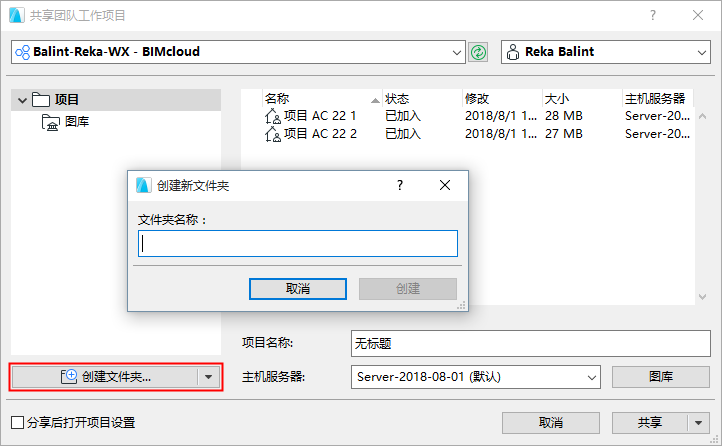The height and width of the screenshot is (446, 722).
Task: Click the 图库 library icon in tree
Action: click(51, 122)
